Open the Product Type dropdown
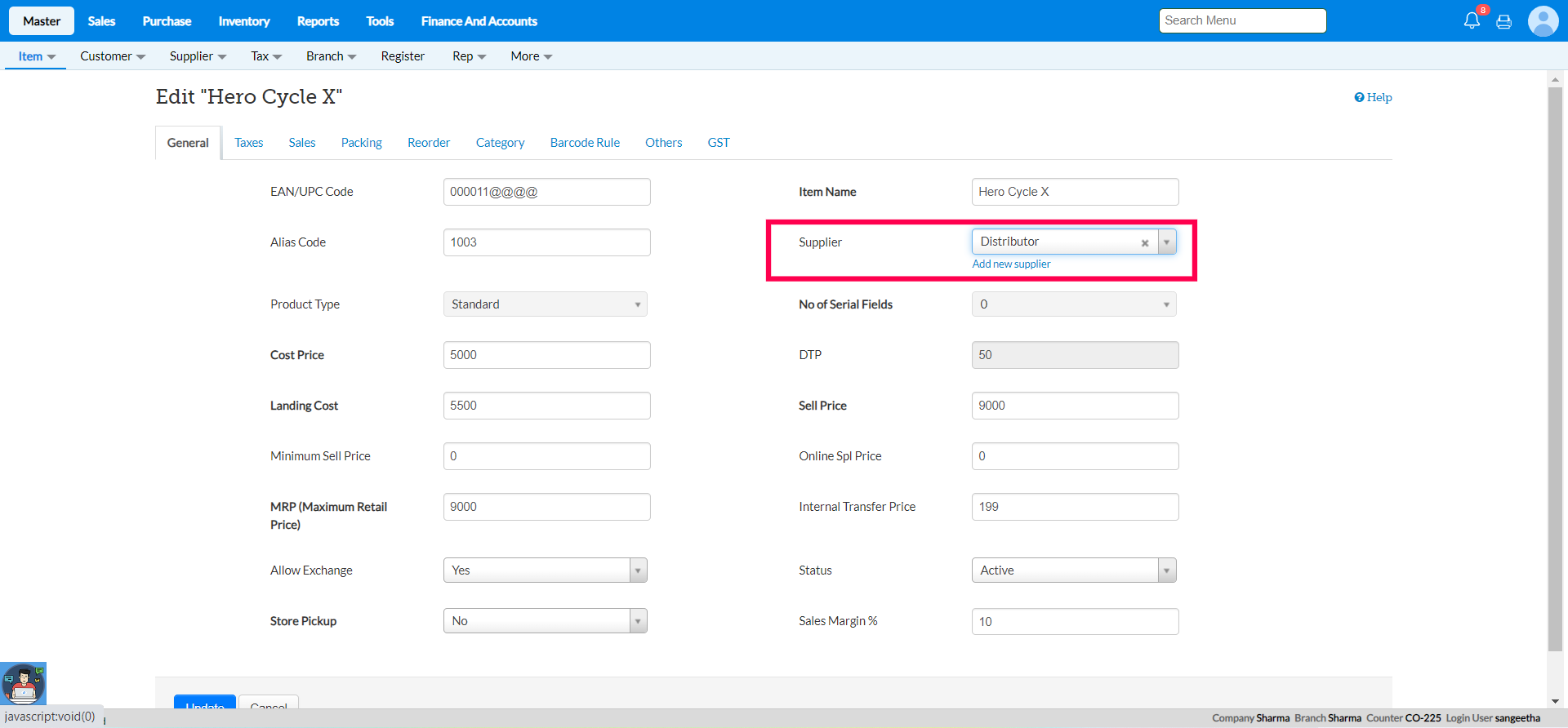1568x728 pixels. (x=545, y=304)
